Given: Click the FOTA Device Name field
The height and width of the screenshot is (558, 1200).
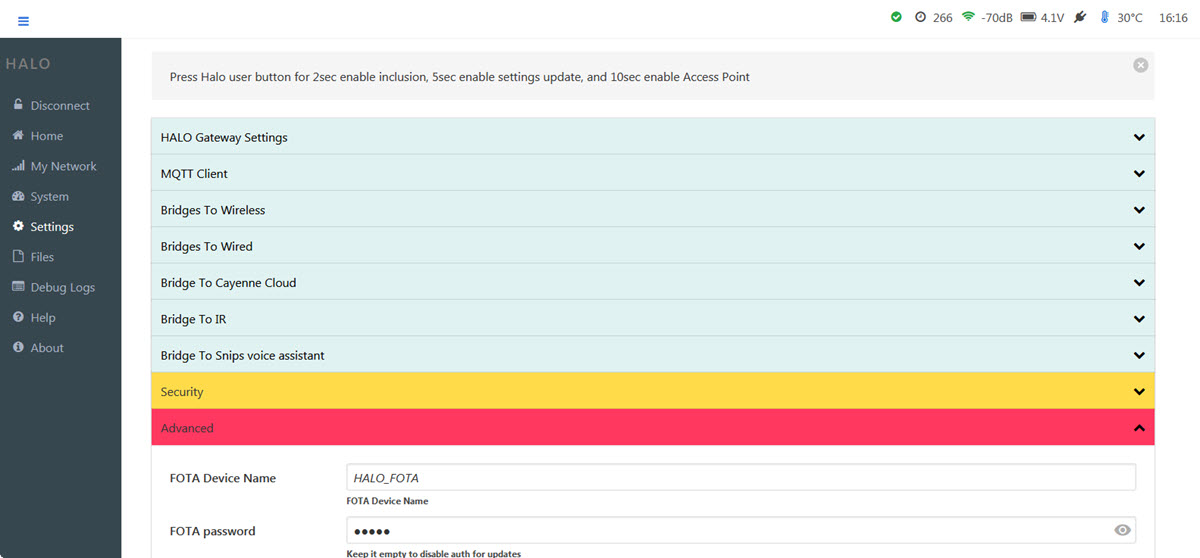Looking at the screenshot, I should [740, 478].
